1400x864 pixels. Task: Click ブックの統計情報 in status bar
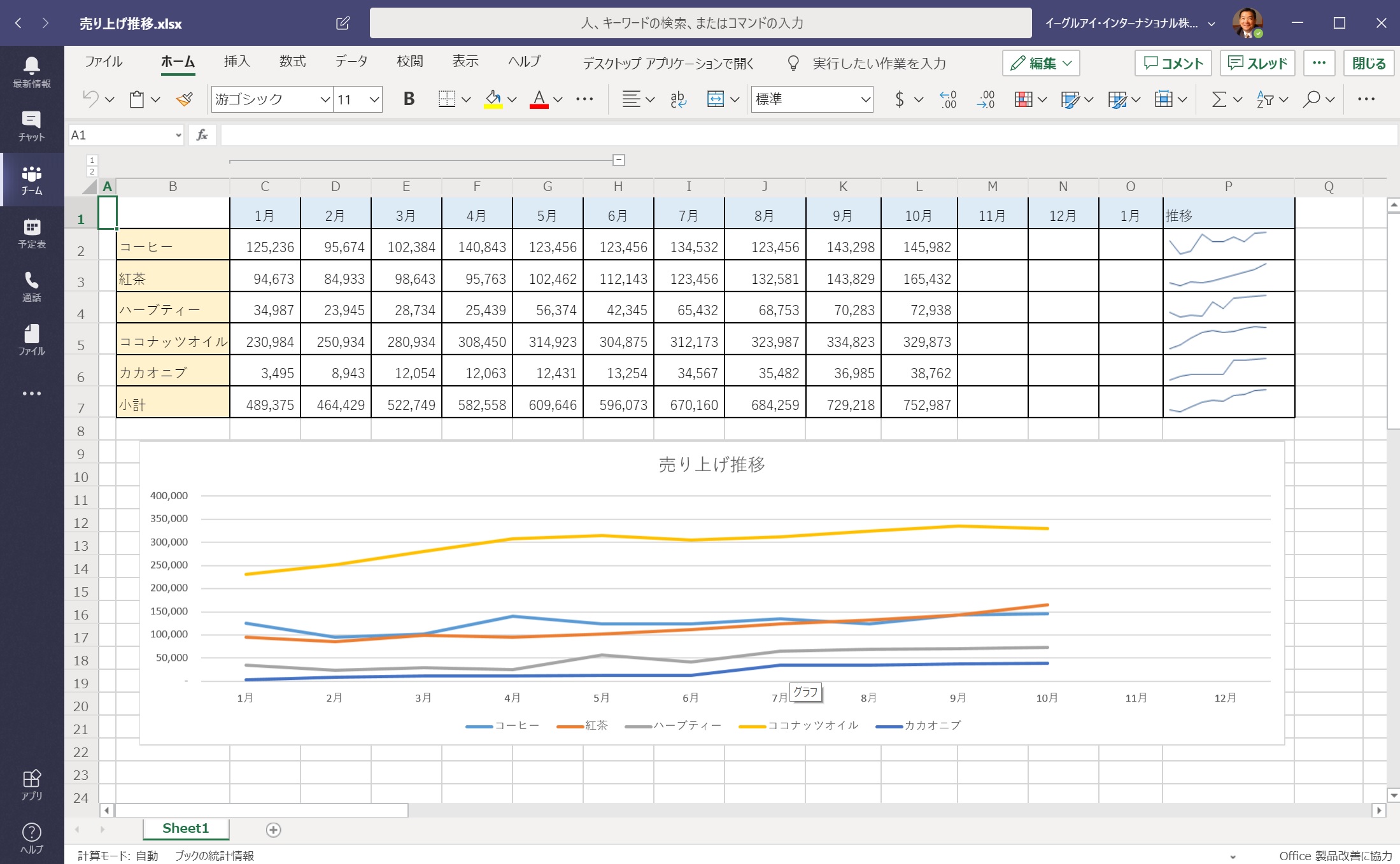pyautogui.click(x=214, y=856)
